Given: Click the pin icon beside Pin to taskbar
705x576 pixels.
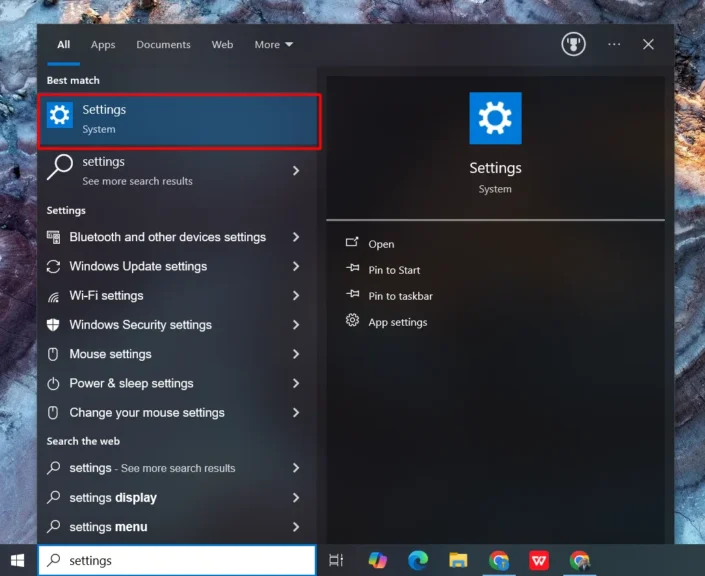Looking at the screenshot, I should coord(352,294).
